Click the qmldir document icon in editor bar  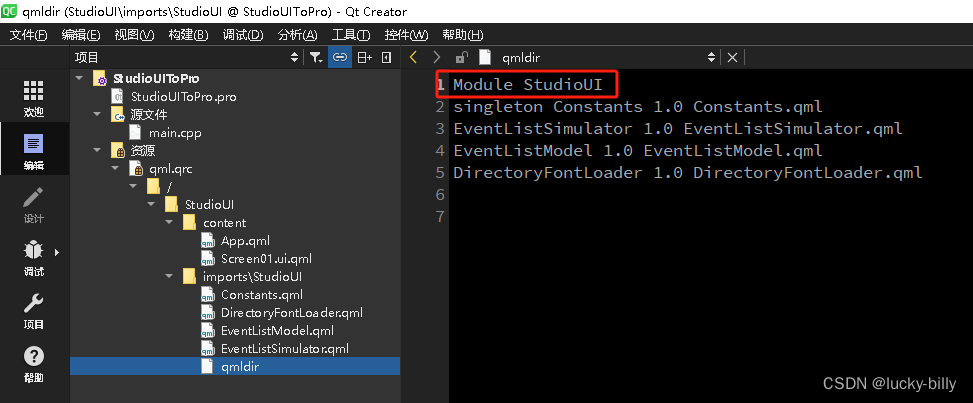485,58
